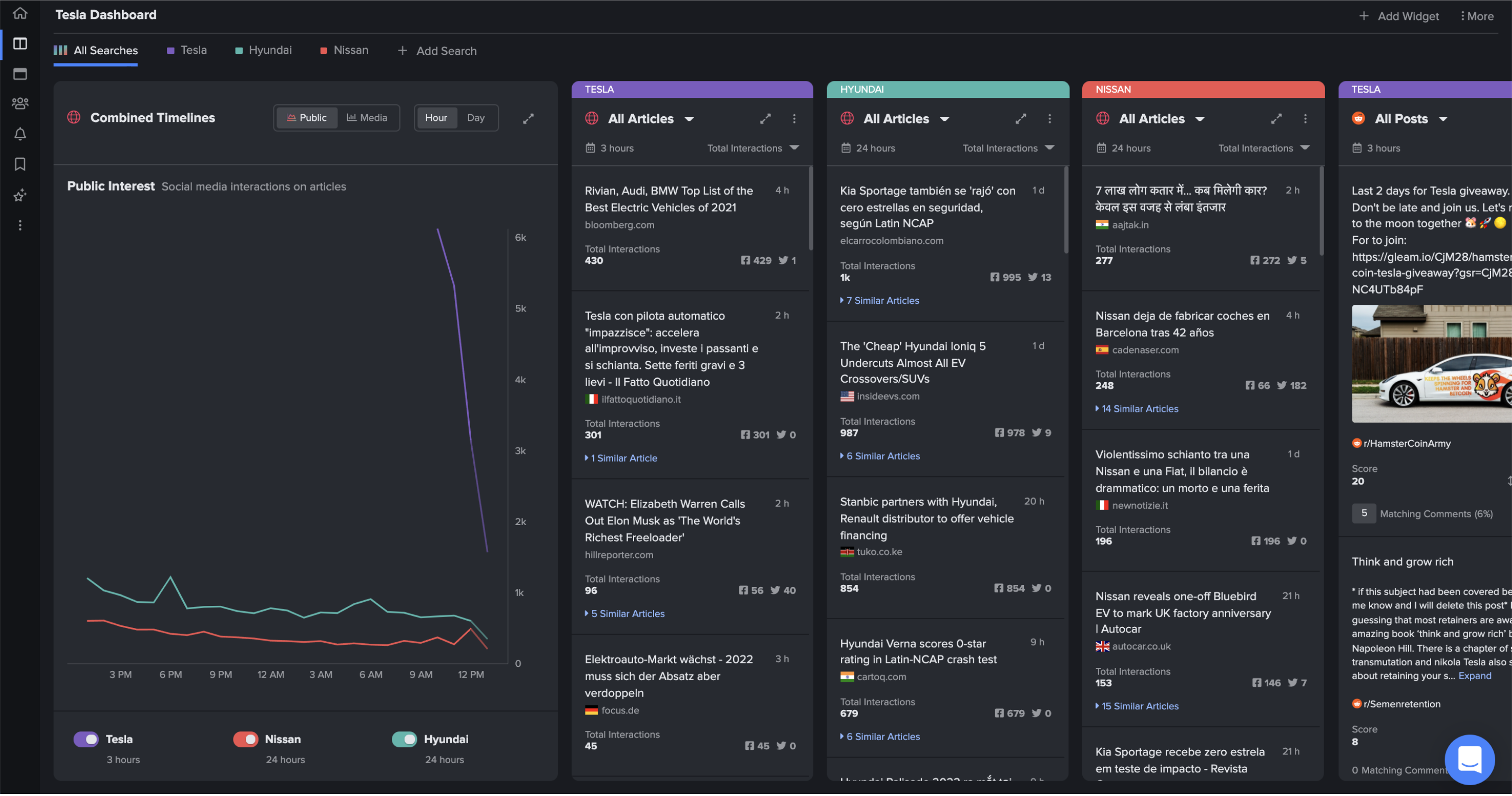This screenshot has width=1512, height=796.
Task: Expand the Nissan All Articles widget
Action: [1276, 119]
